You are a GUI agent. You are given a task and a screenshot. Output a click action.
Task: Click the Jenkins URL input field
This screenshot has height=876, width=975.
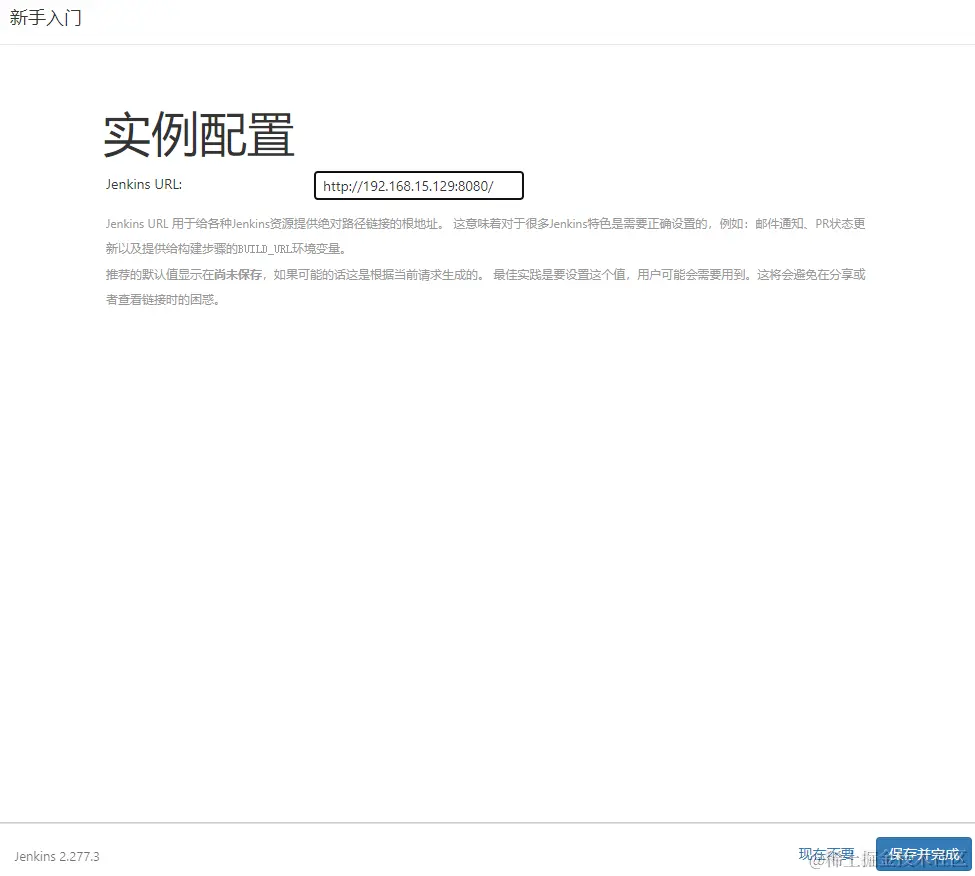[418, 186]
